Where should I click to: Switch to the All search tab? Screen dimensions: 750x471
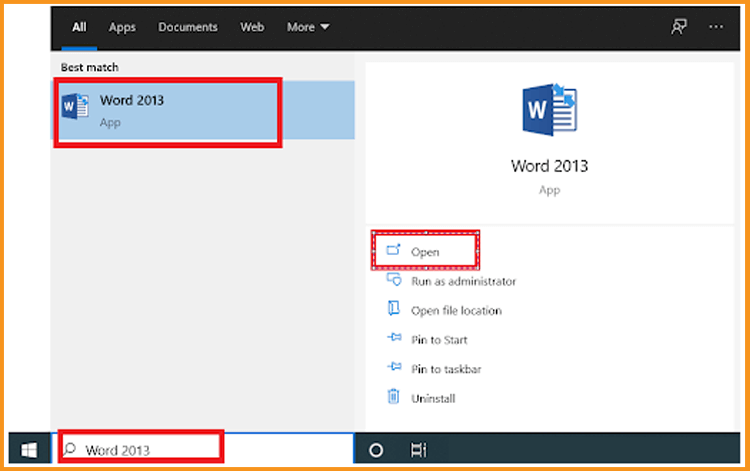[x=79, y=27]
